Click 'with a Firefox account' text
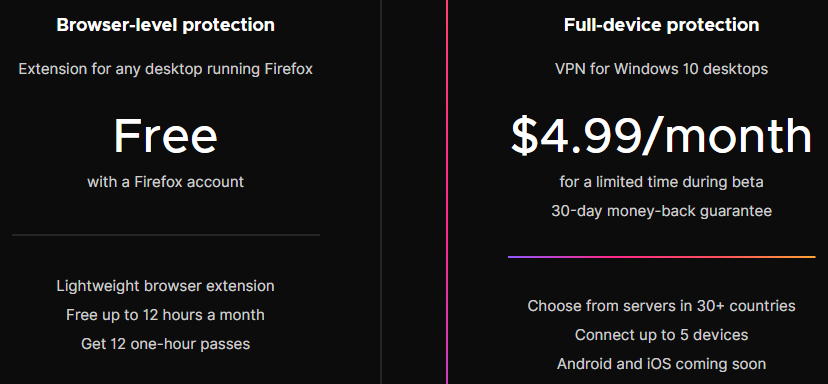 click(165, 182)
